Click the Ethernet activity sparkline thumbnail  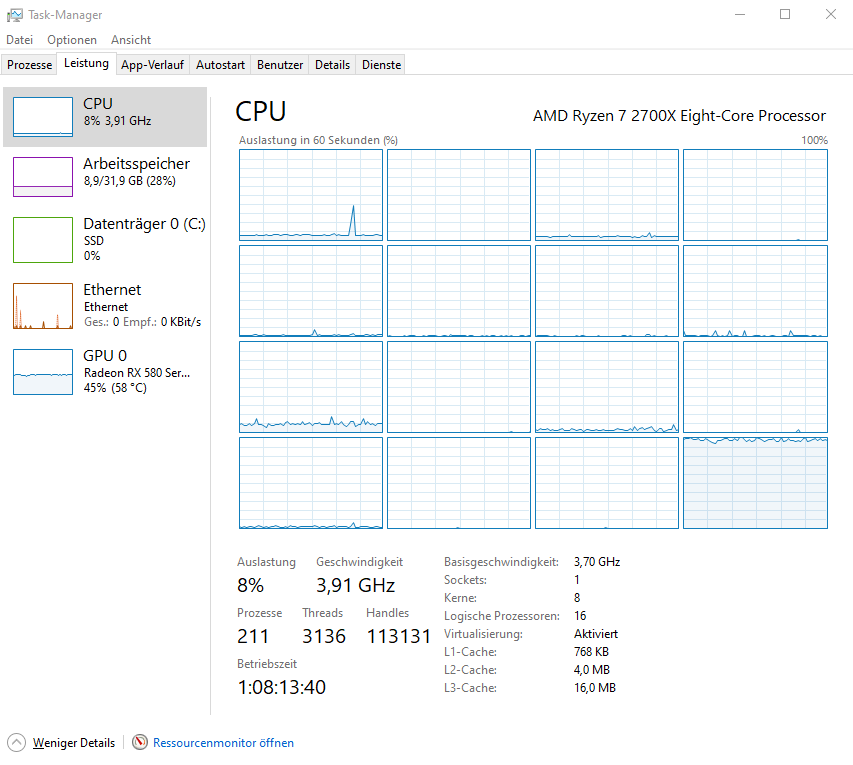pyautogui.click(x=42, y=305)
